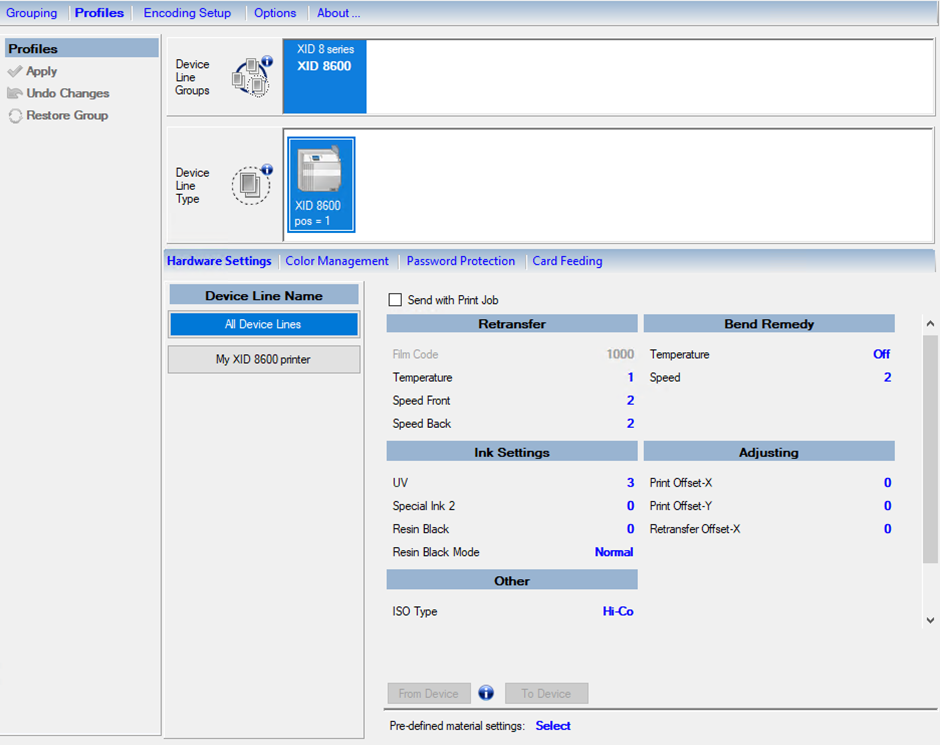Click the Device Line Type icon
The height and width of the screenshot is (745, 940).
point(251,185)
